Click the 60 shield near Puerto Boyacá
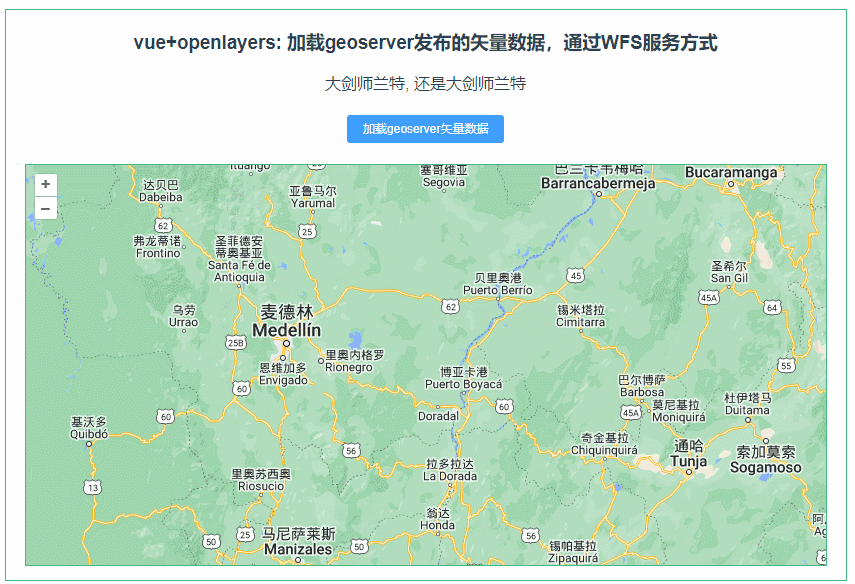 (504, 407)
